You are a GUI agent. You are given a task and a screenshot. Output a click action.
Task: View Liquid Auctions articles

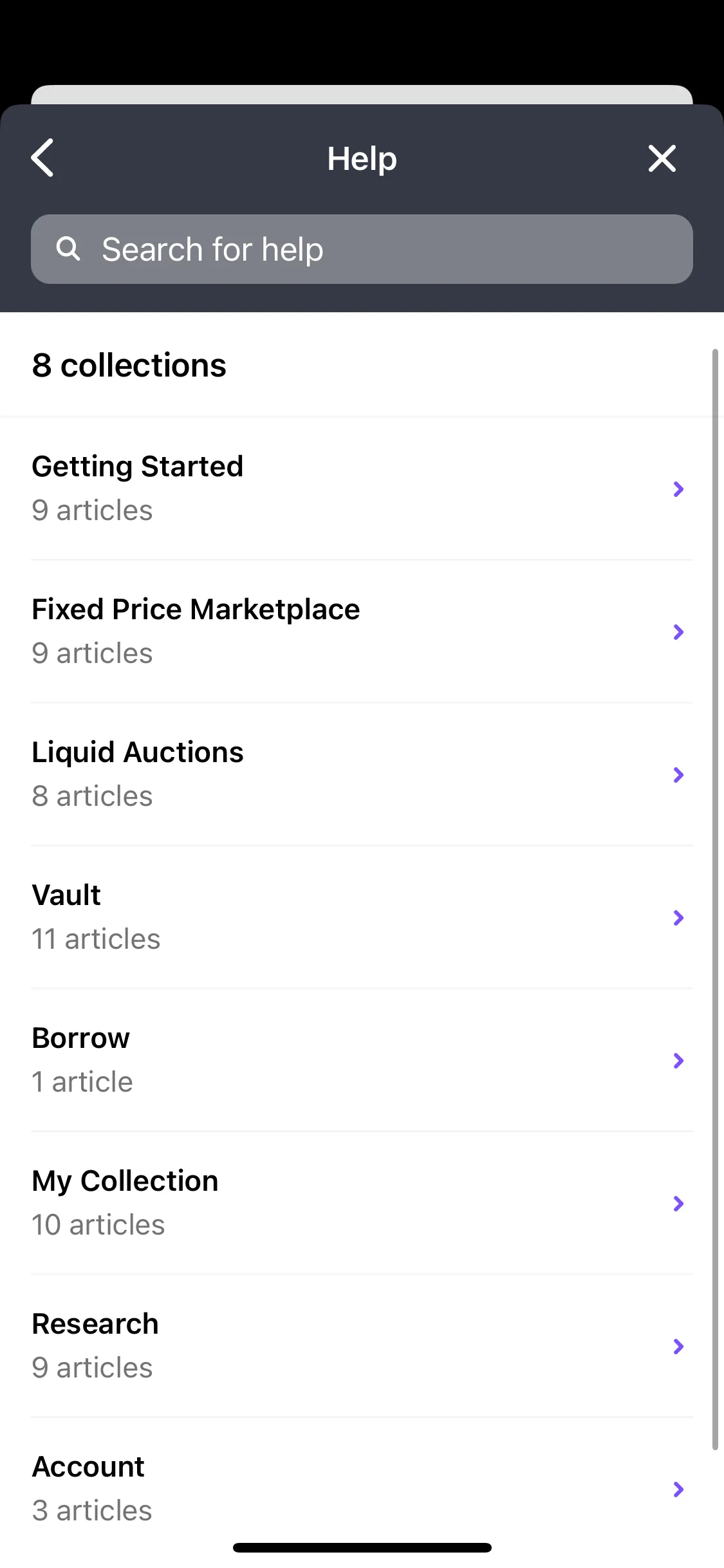pos(362,774)
